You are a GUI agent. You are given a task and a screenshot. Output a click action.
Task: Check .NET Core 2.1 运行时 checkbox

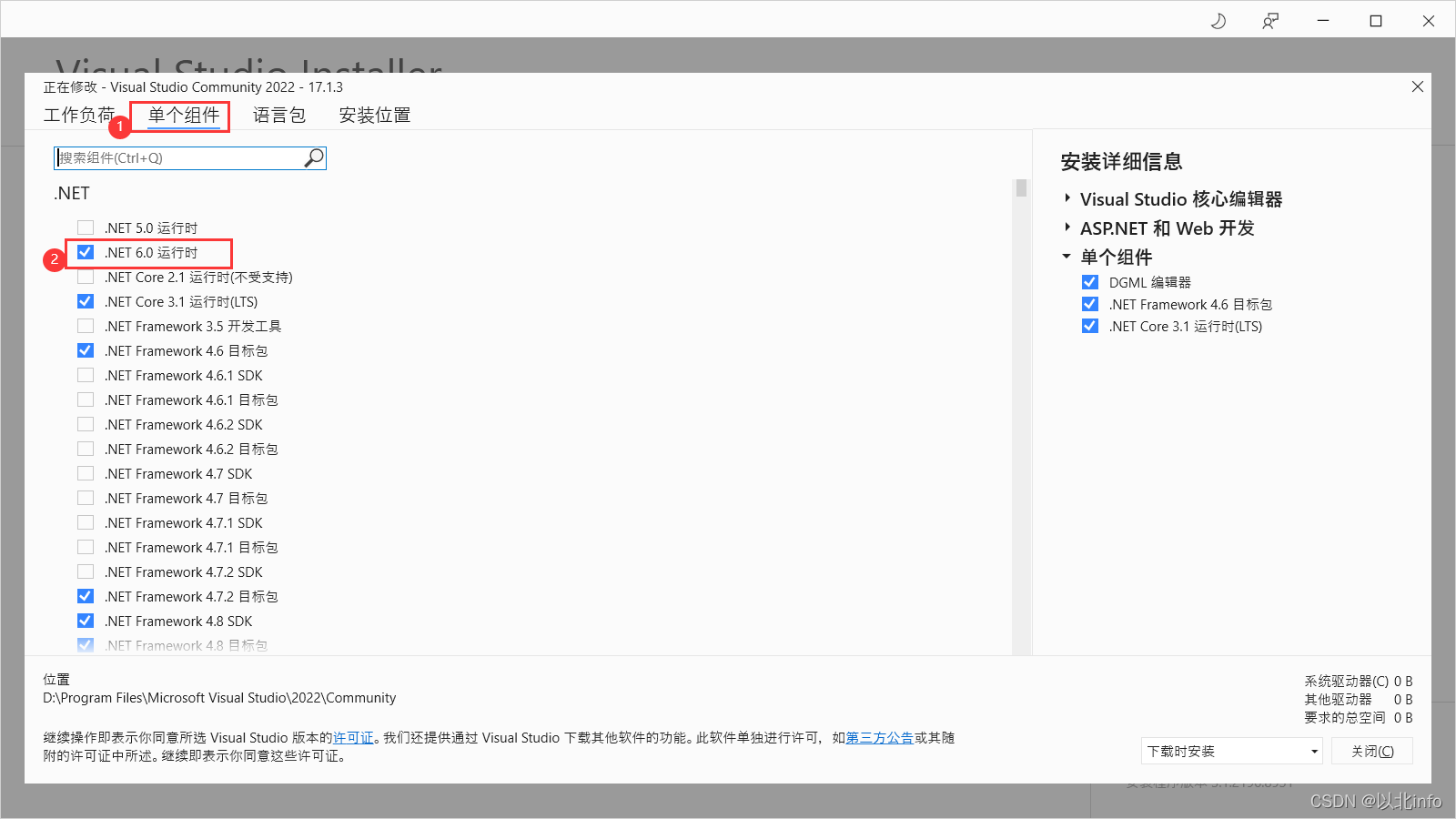coord(86,277)
